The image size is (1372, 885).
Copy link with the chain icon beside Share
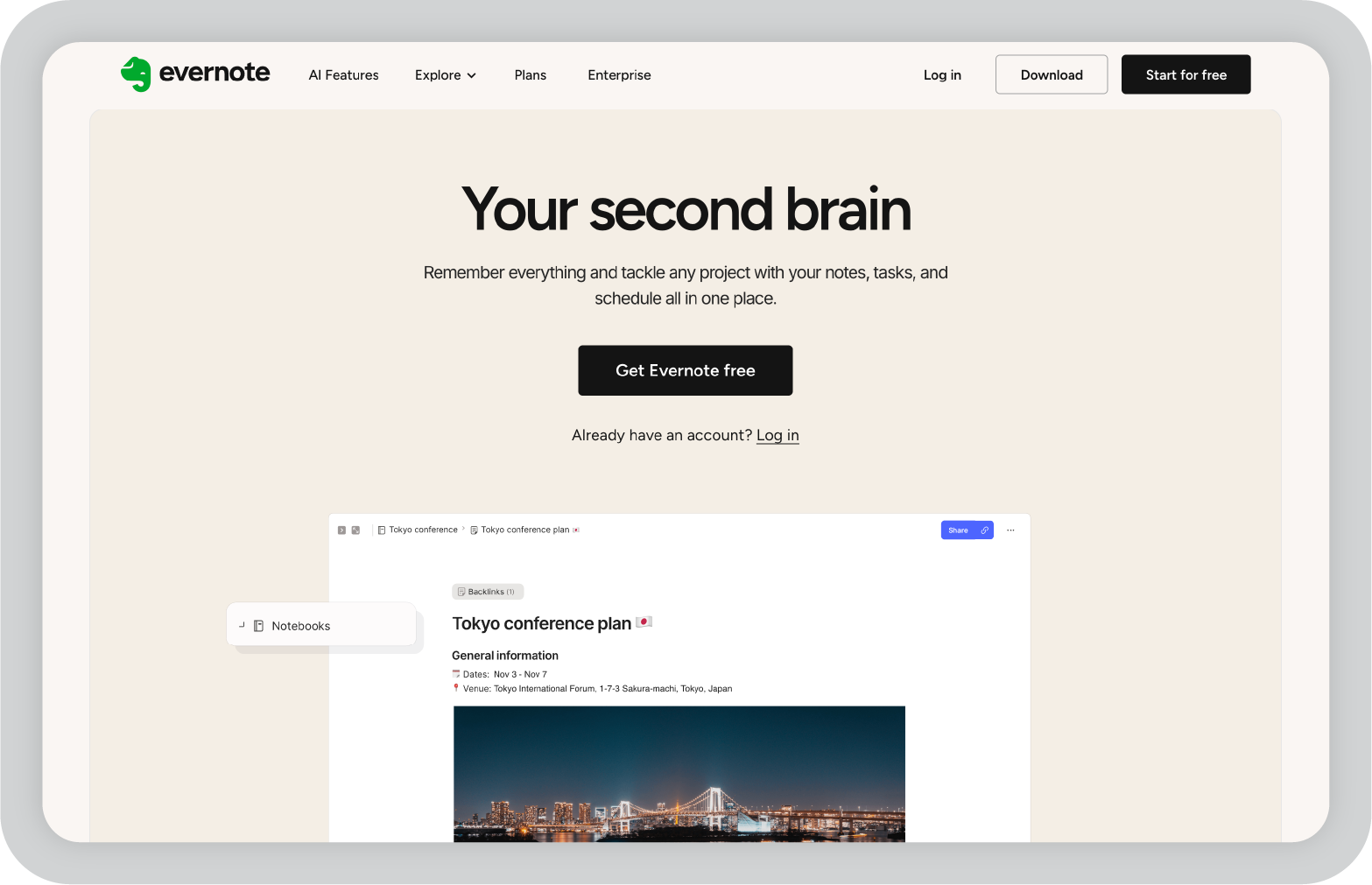pyautogui.click(x=984, y=530)
